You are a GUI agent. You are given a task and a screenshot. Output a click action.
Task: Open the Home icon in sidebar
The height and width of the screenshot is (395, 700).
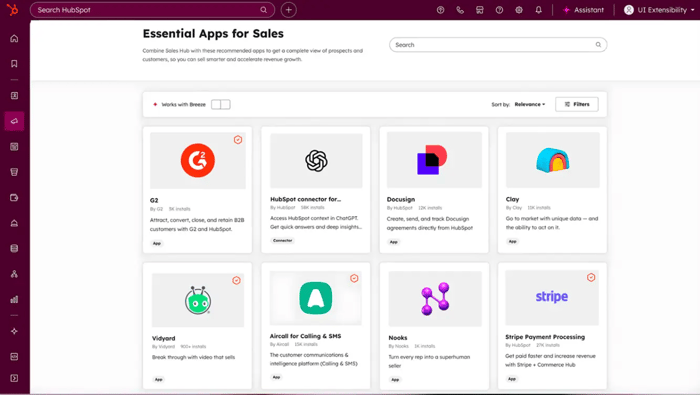point(14,38)
